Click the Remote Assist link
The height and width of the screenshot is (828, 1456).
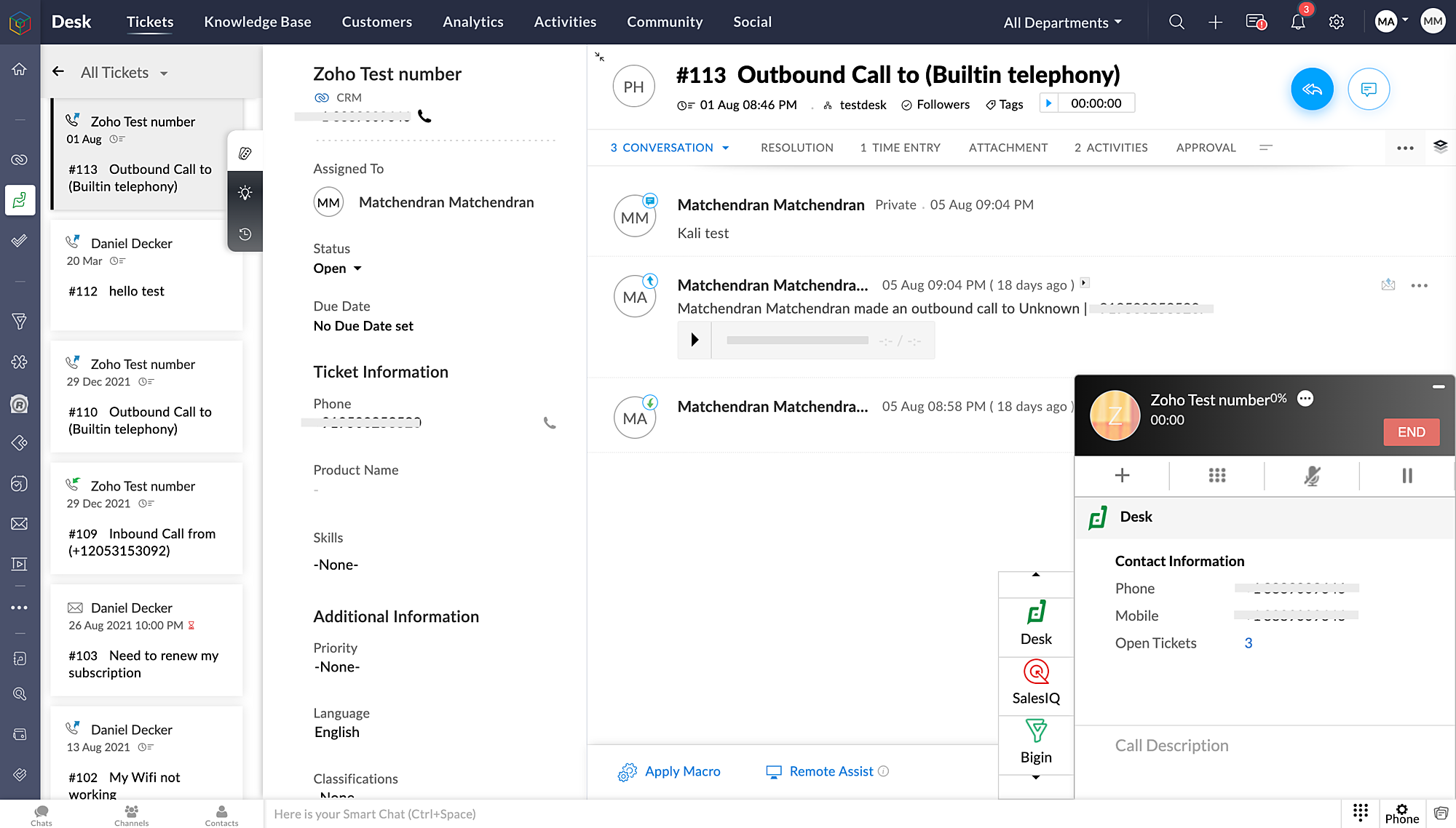point(820,771)
